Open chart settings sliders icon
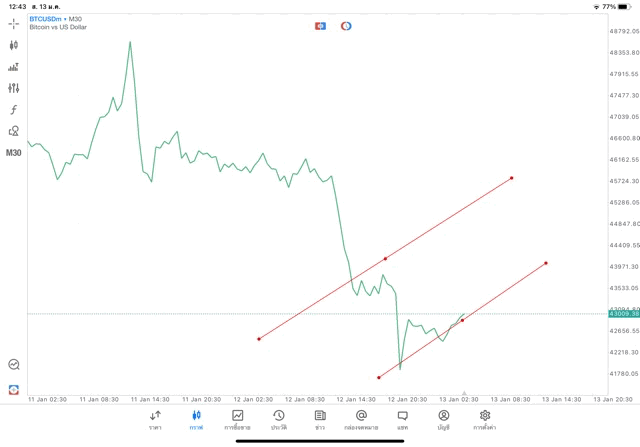This screenshot has height=447, width=640. 14,88
